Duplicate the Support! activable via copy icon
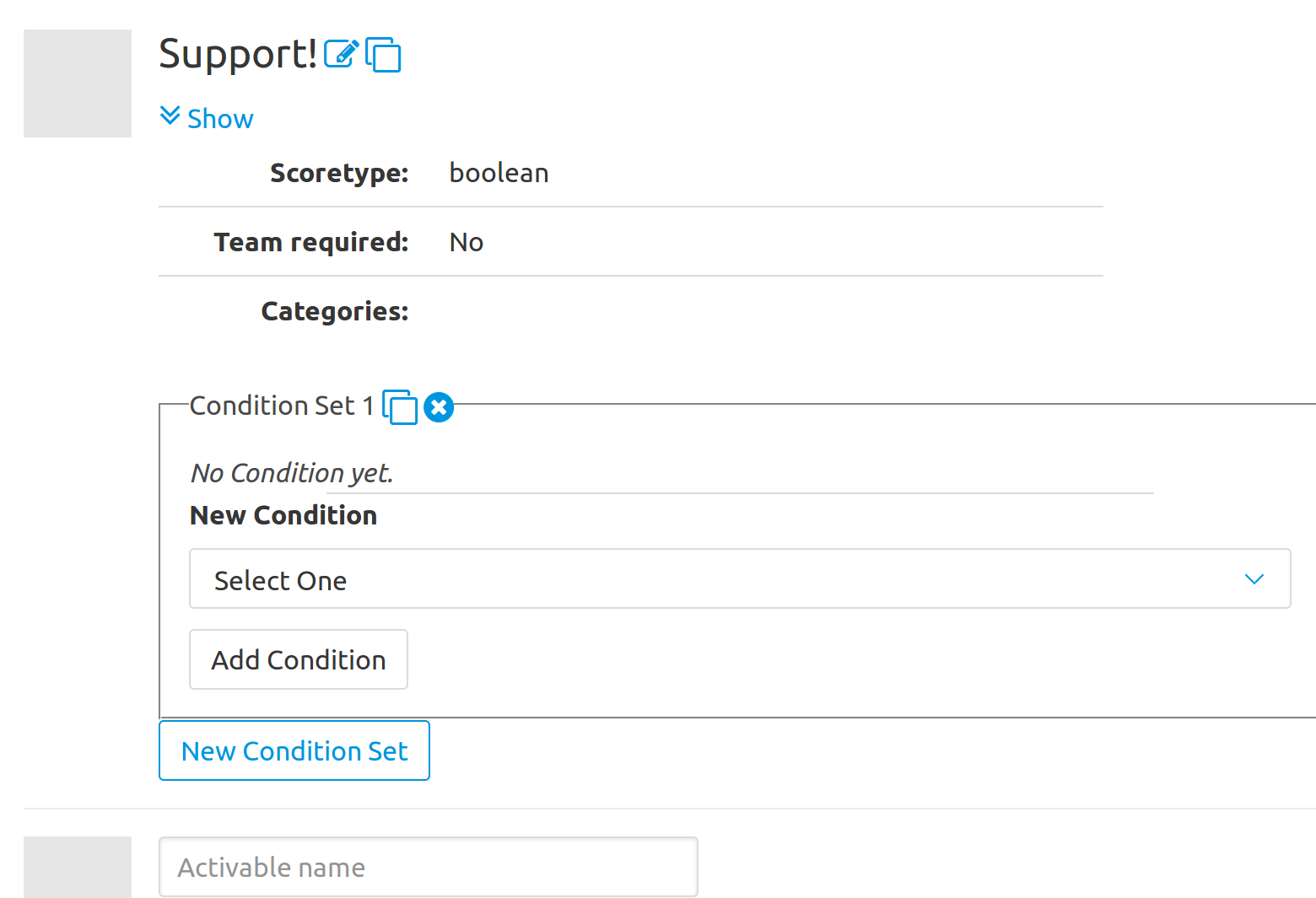 (383, 55)
